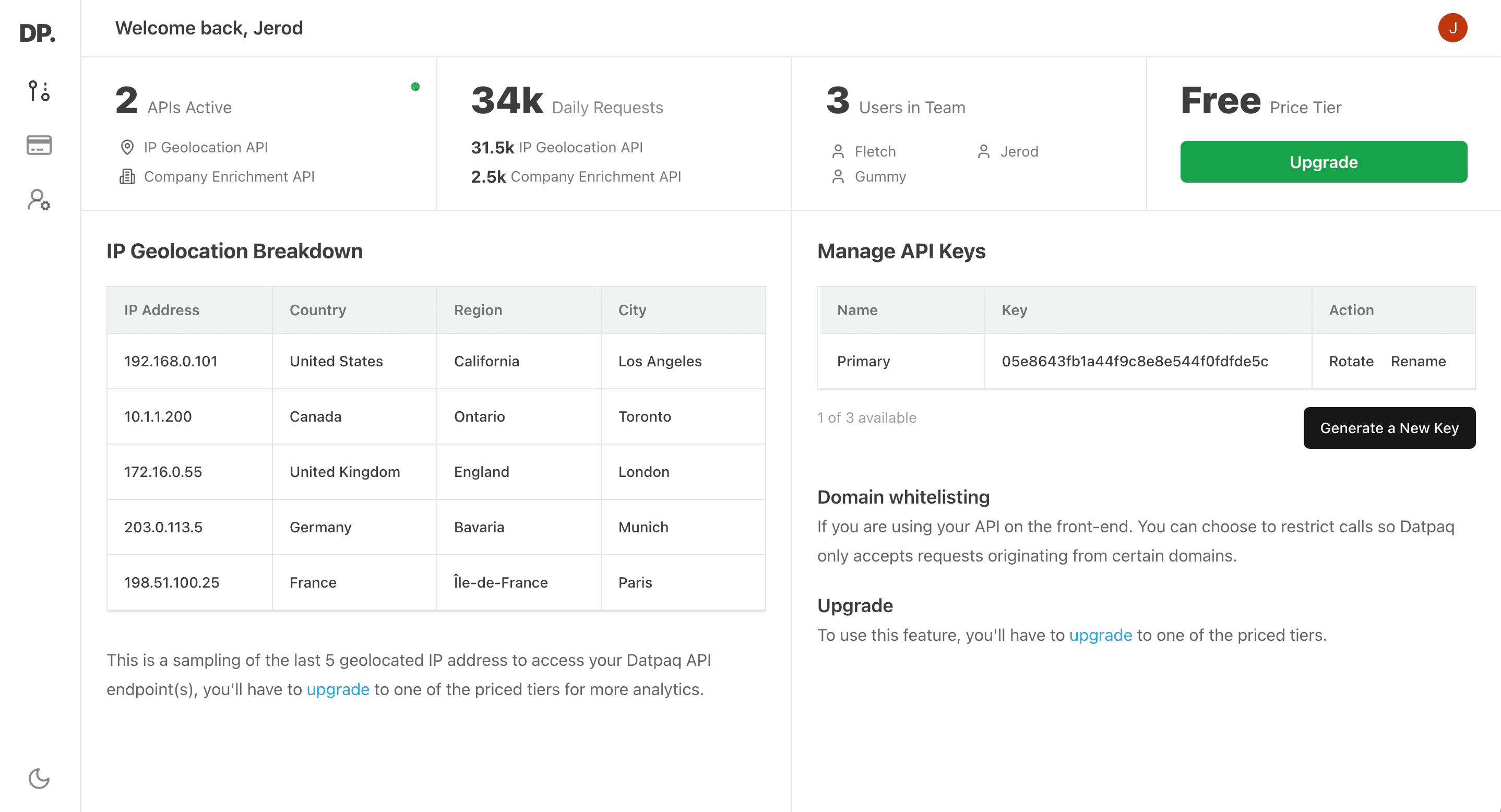Click the location pin icon beside IP Geolocation API
The height and width of the screenshot is (812, 1501).
[127, 147]
